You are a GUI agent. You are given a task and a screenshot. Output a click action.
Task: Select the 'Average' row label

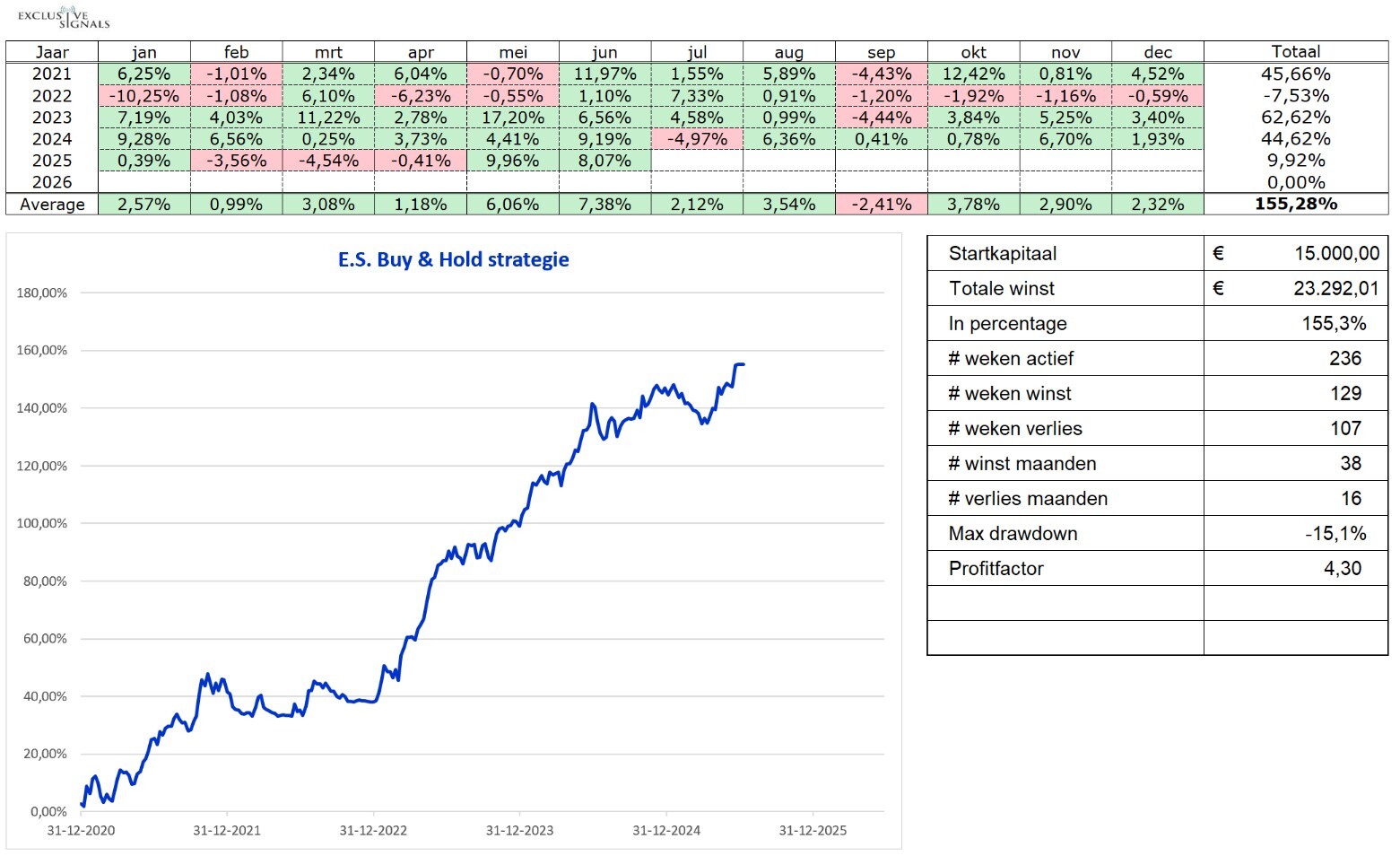pyautogui.click(x=52, y=205)
